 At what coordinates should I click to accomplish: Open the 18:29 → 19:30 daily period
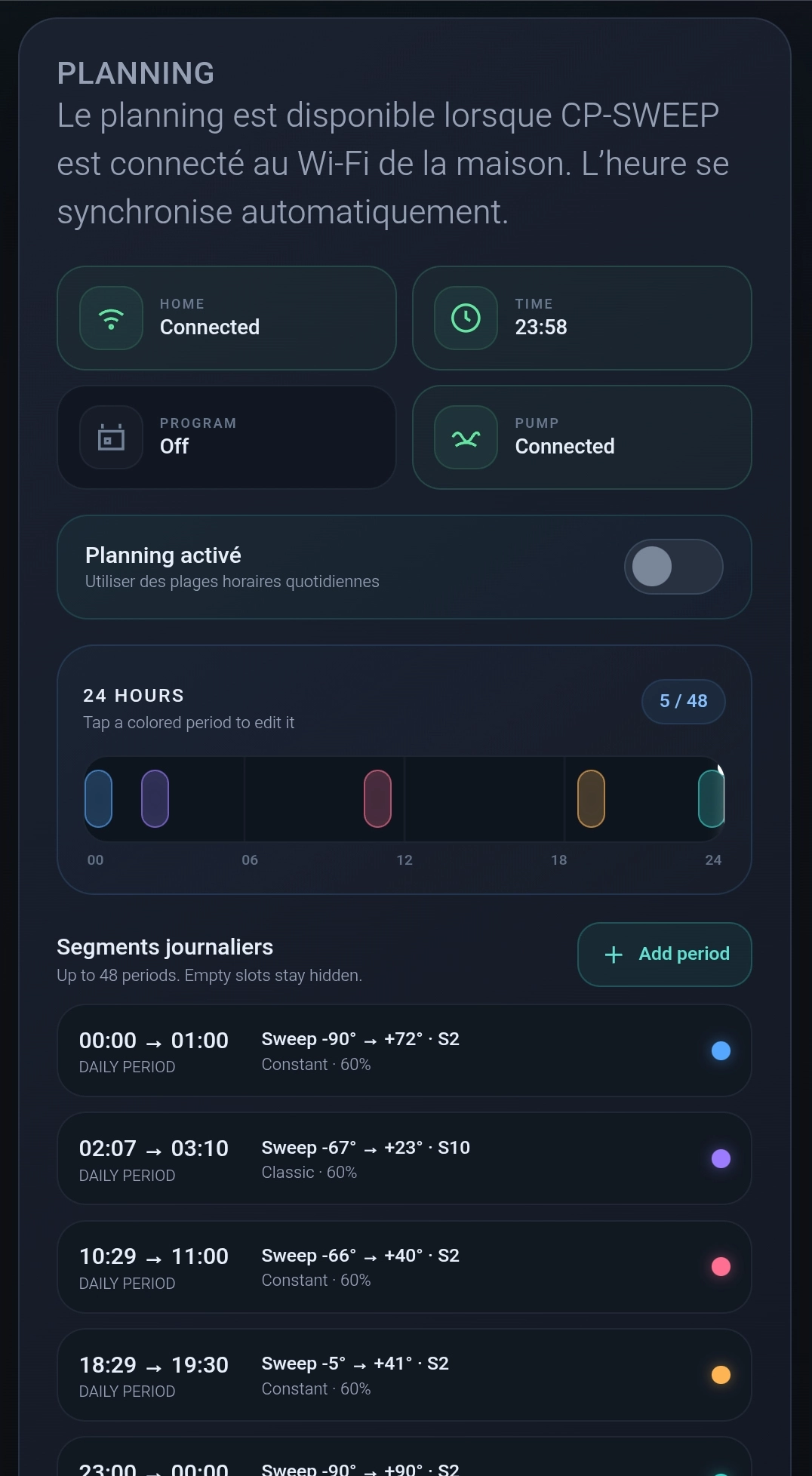coord(404,1375)
